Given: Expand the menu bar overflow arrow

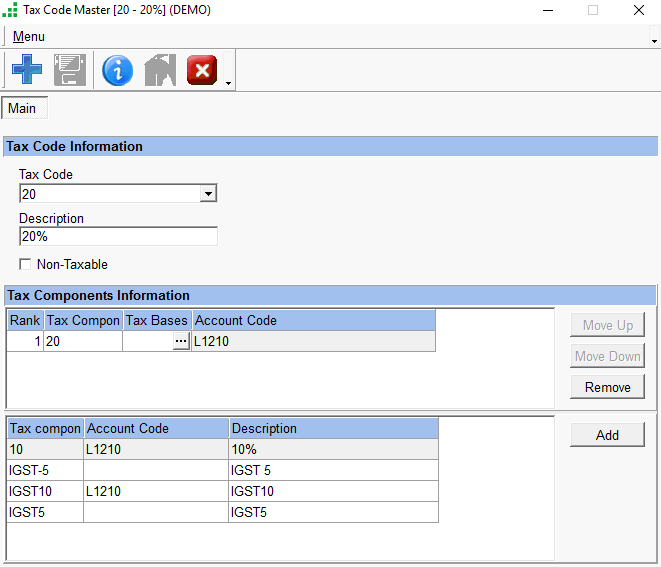Looking at the screenshot, I should (654, 41).
